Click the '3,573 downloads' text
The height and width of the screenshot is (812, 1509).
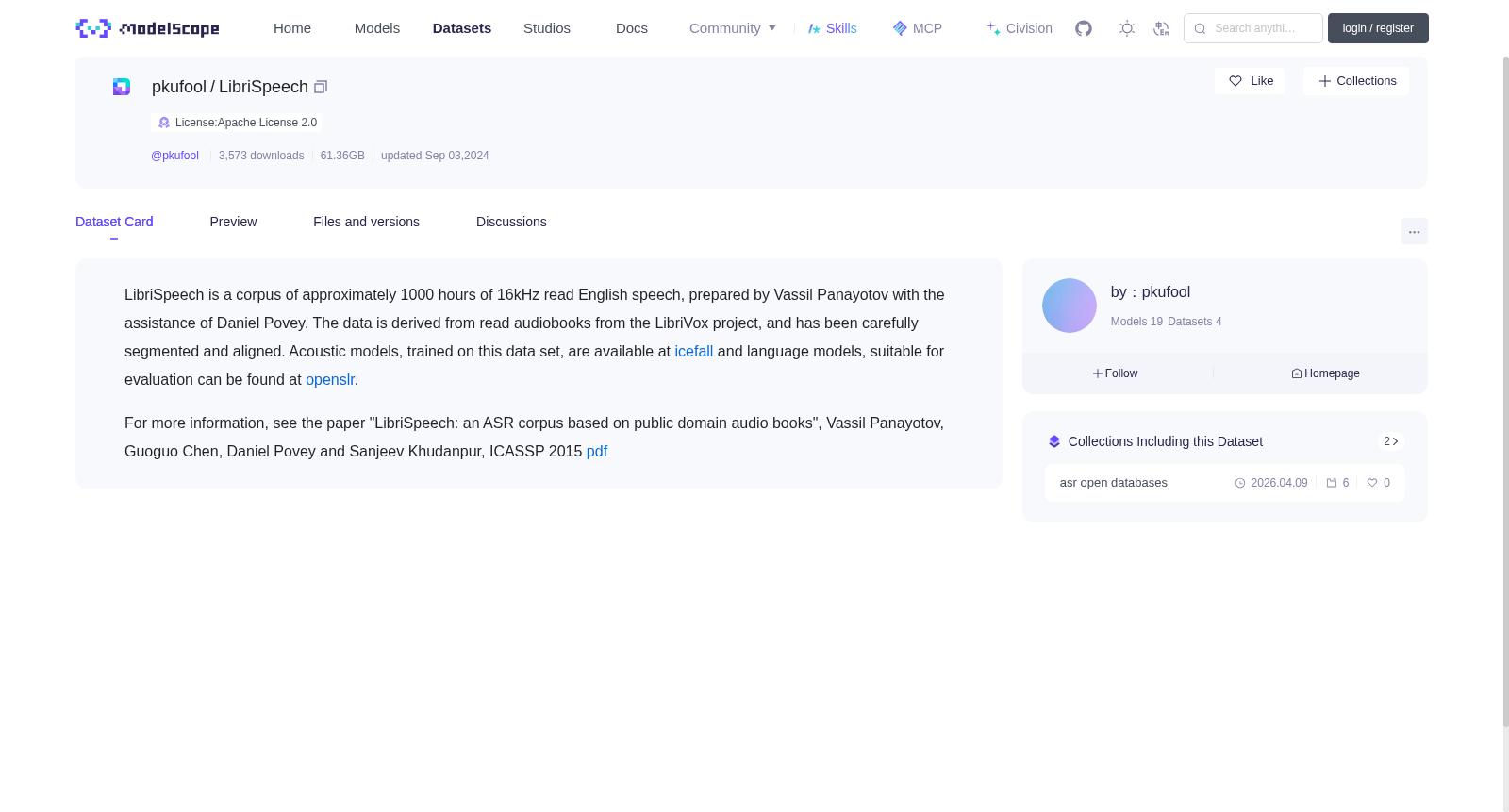pos(261,156)
